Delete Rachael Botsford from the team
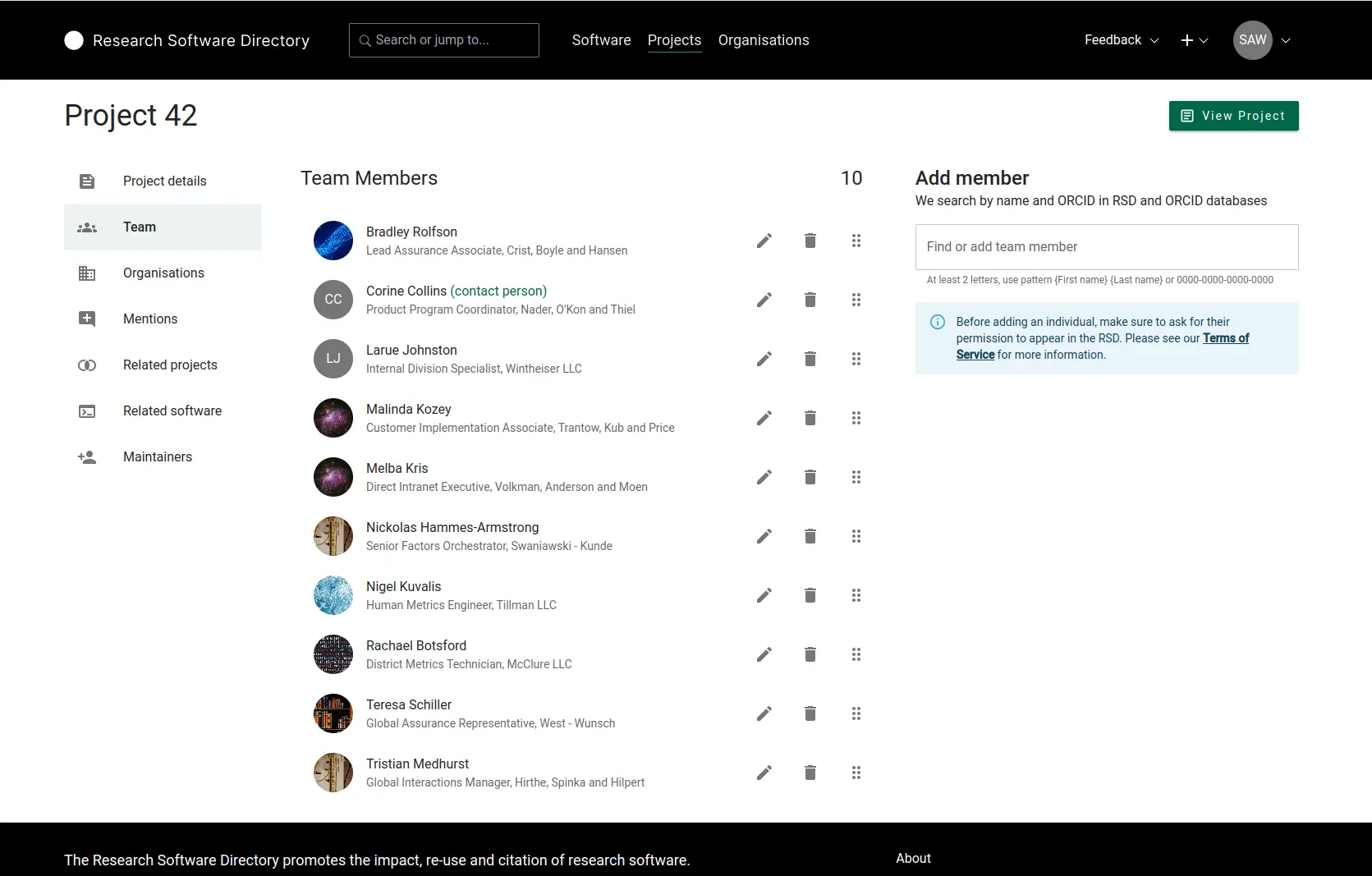This screenshot has width=1372, height=876. (810, 654)
